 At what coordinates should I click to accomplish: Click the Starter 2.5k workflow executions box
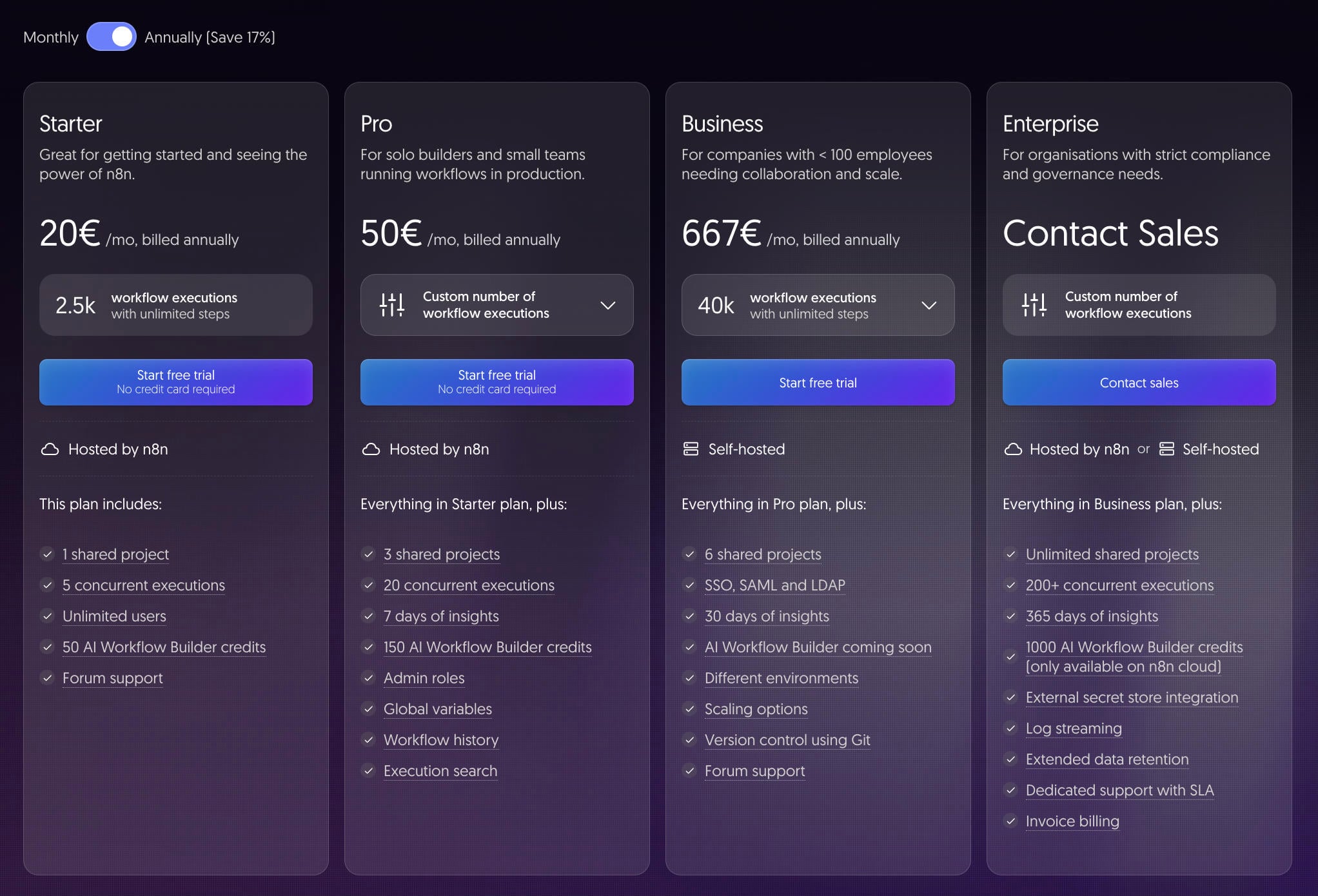coord(175,305)
